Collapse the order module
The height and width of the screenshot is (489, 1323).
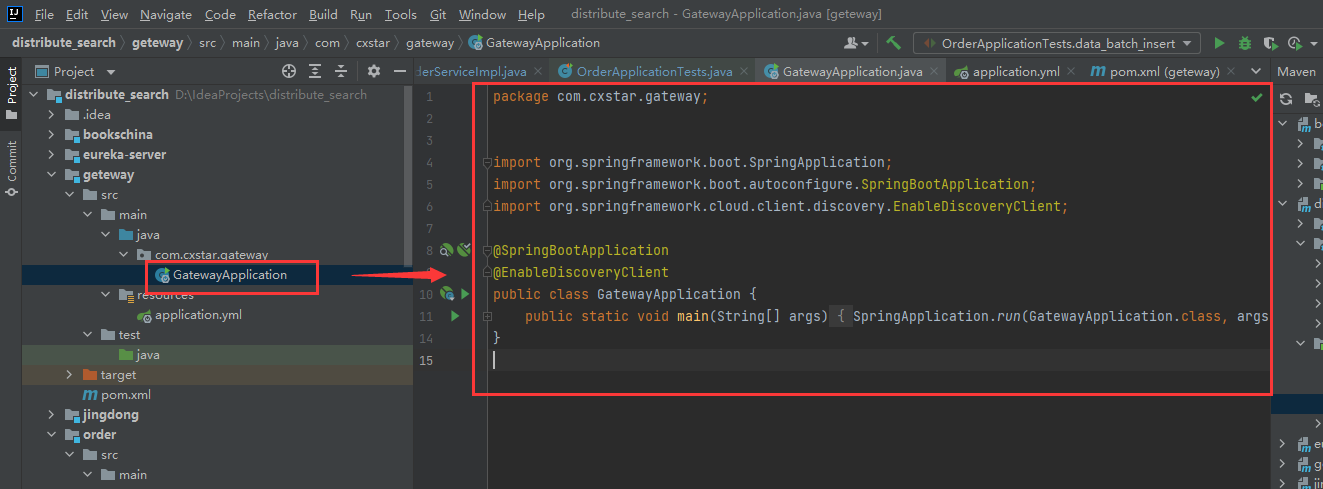coord(54,434)
